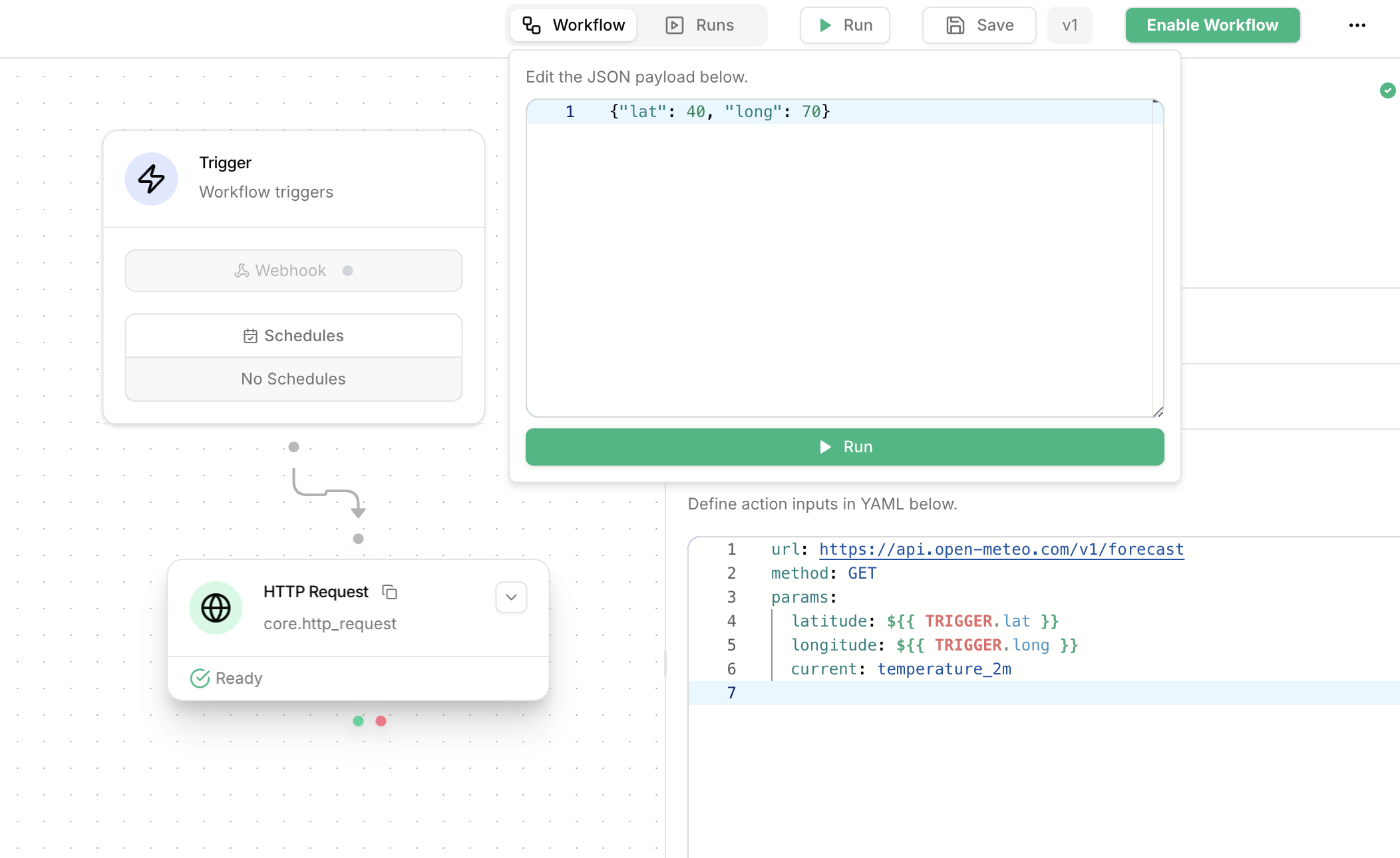Copy the HTTP Request node name icon
The height and width of the screenshot is (858, 1400).
tap(390, 592)
